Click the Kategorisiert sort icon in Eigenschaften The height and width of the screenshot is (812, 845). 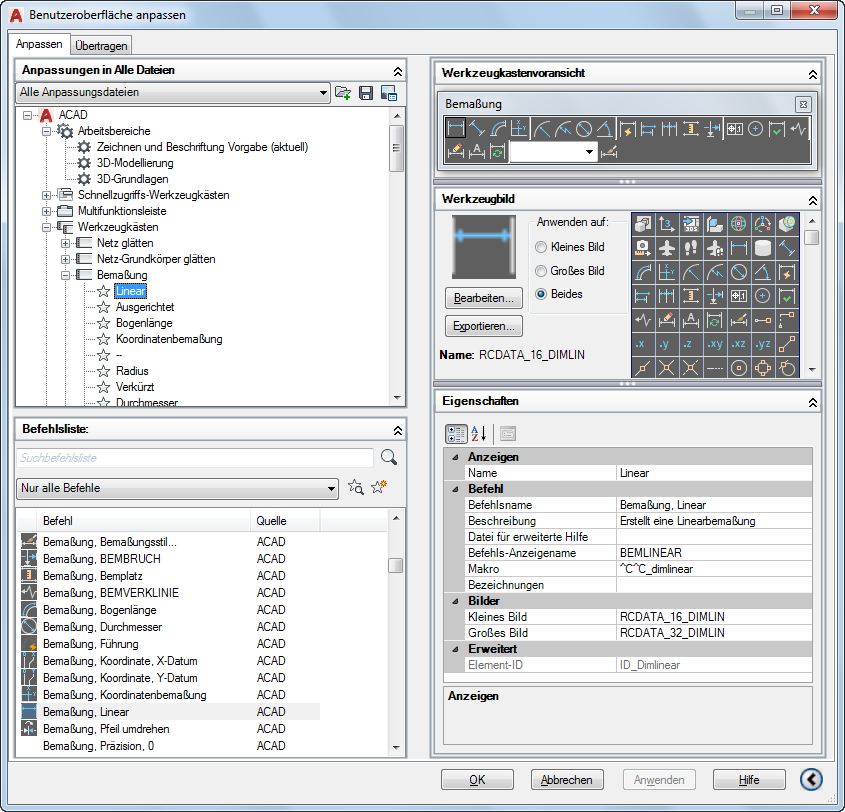click(455, 434)
